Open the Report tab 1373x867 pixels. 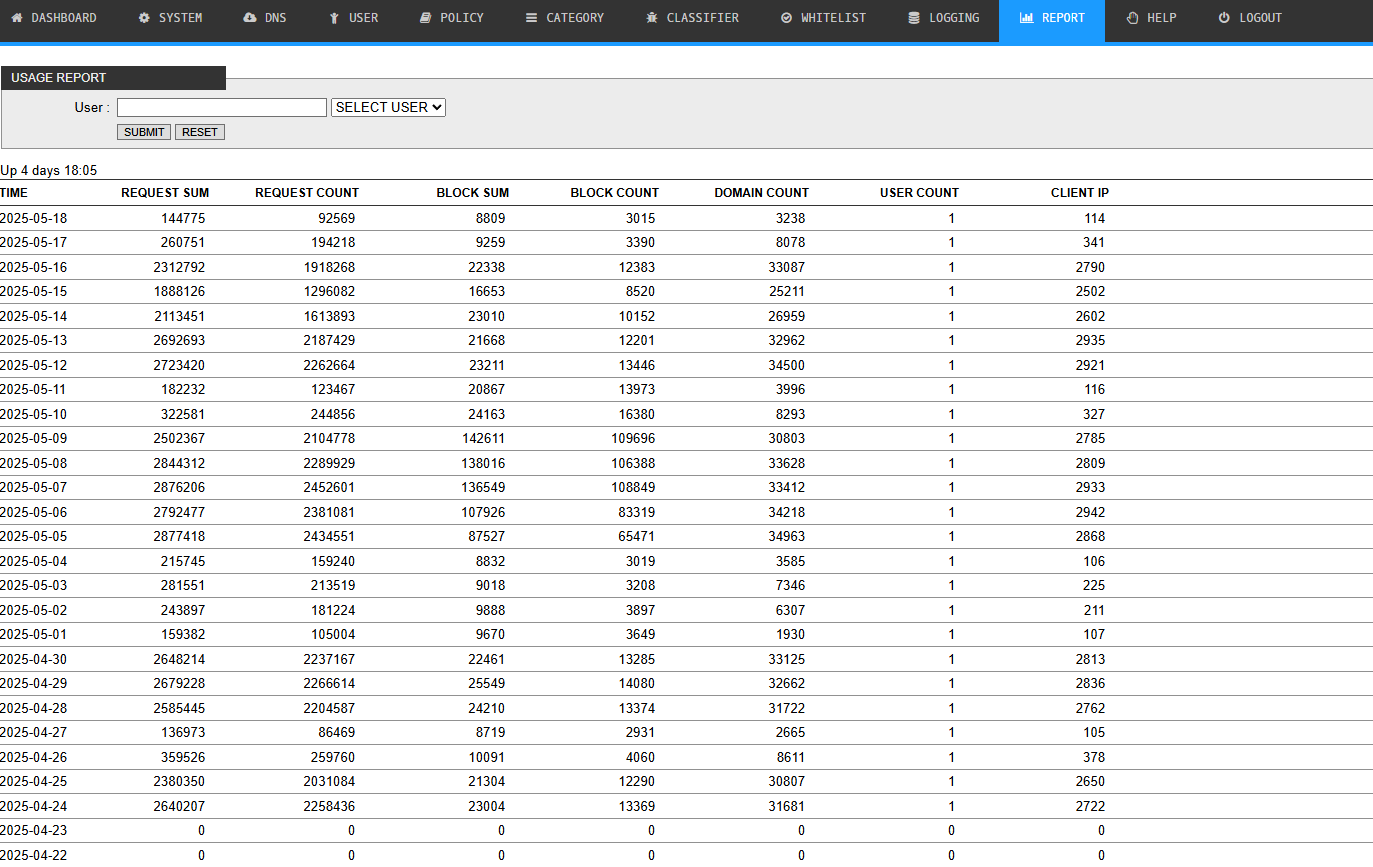(x=1051, y=18)
